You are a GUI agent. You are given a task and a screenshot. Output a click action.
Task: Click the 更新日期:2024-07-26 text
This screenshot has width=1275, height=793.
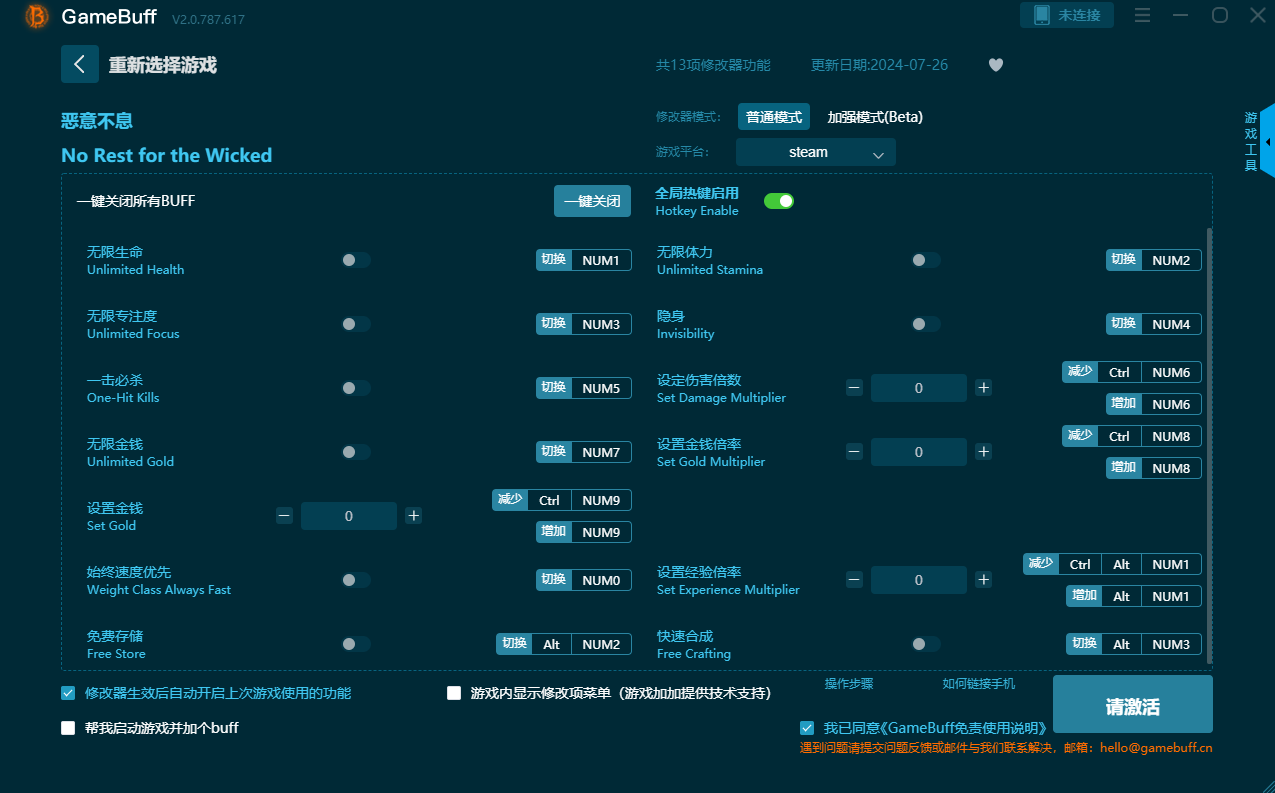(x=879, y=65)
